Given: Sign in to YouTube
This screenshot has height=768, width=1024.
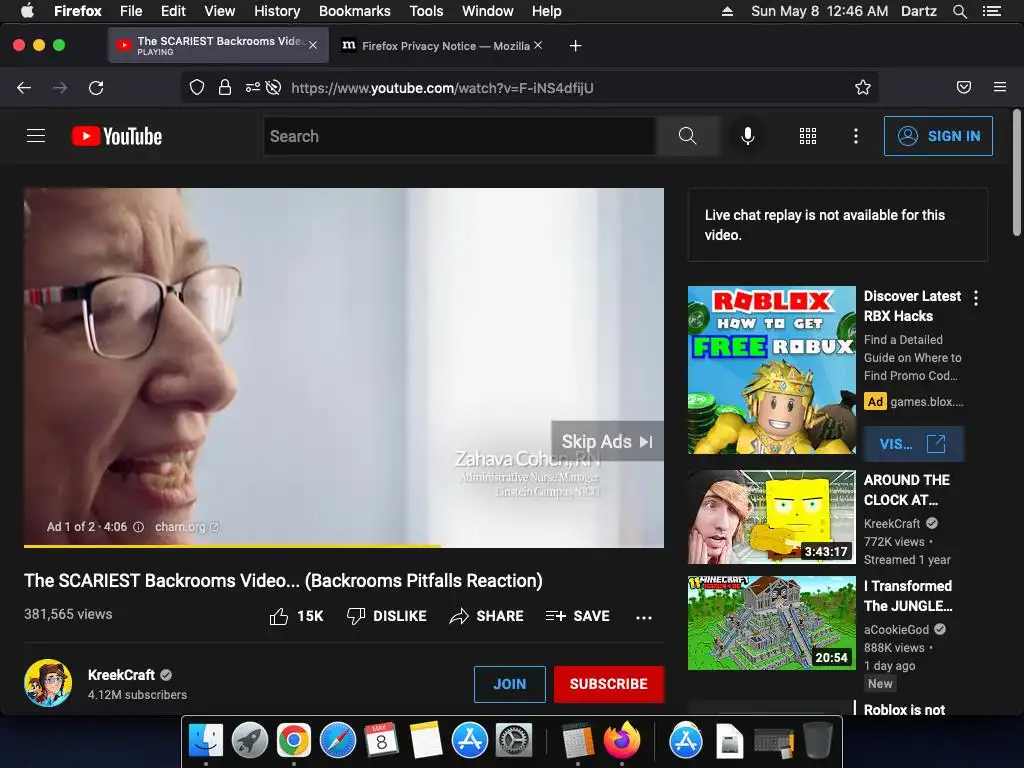Looking at the screenshot, I should click(x=938, y=136).
